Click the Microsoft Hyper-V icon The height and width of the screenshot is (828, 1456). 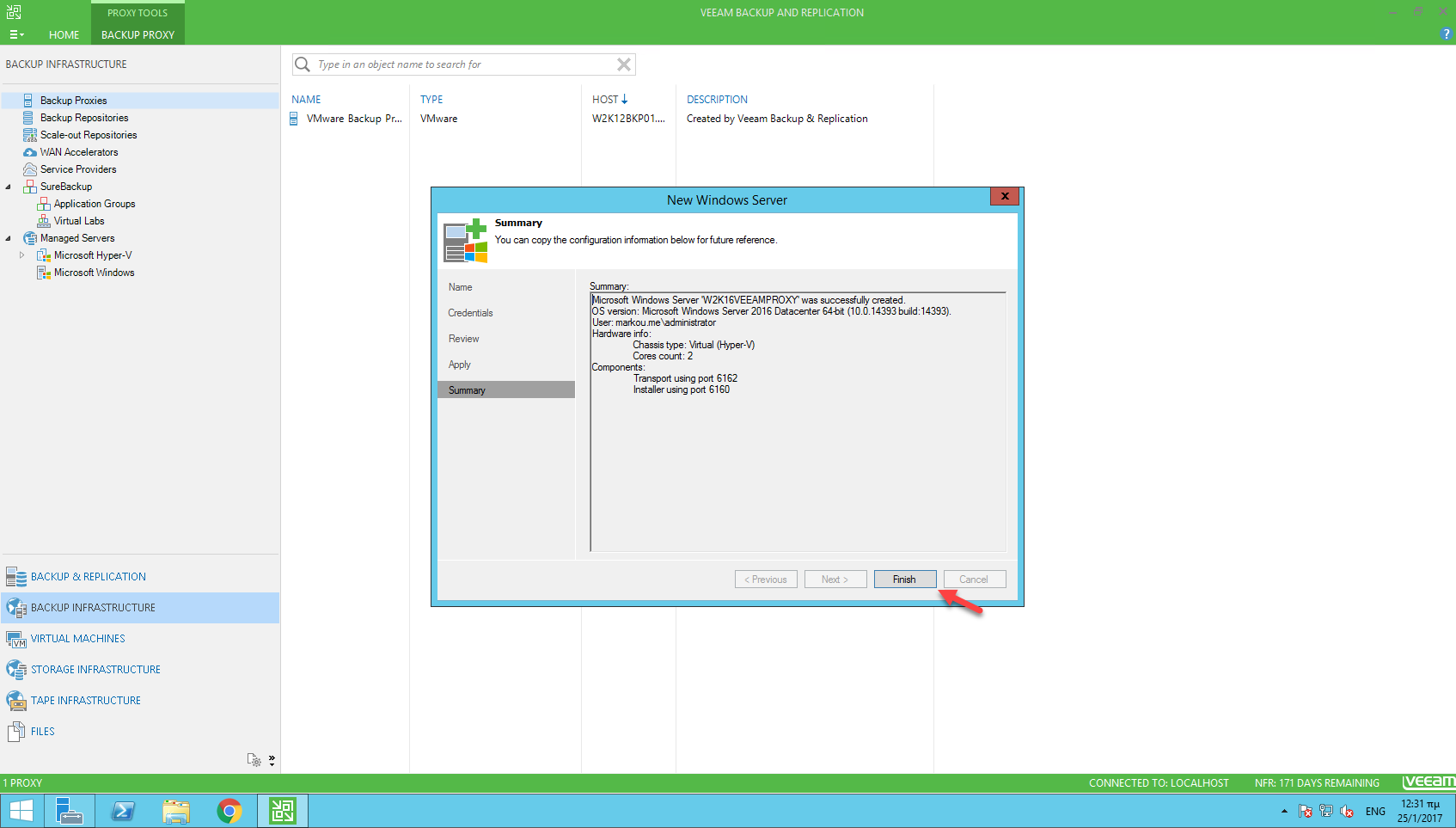point(43,255)
